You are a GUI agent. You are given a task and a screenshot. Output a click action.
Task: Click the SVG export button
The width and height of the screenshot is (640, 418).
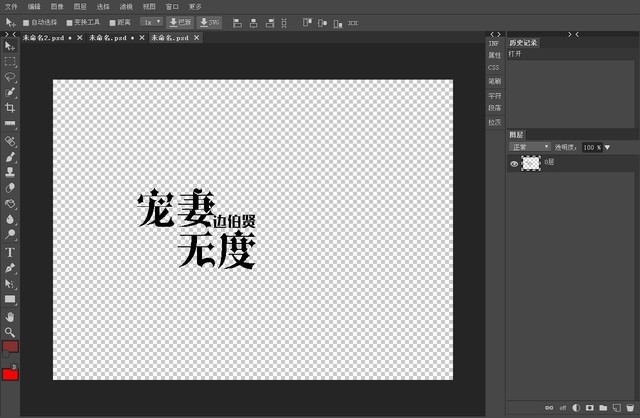click(x=210, y=21)
